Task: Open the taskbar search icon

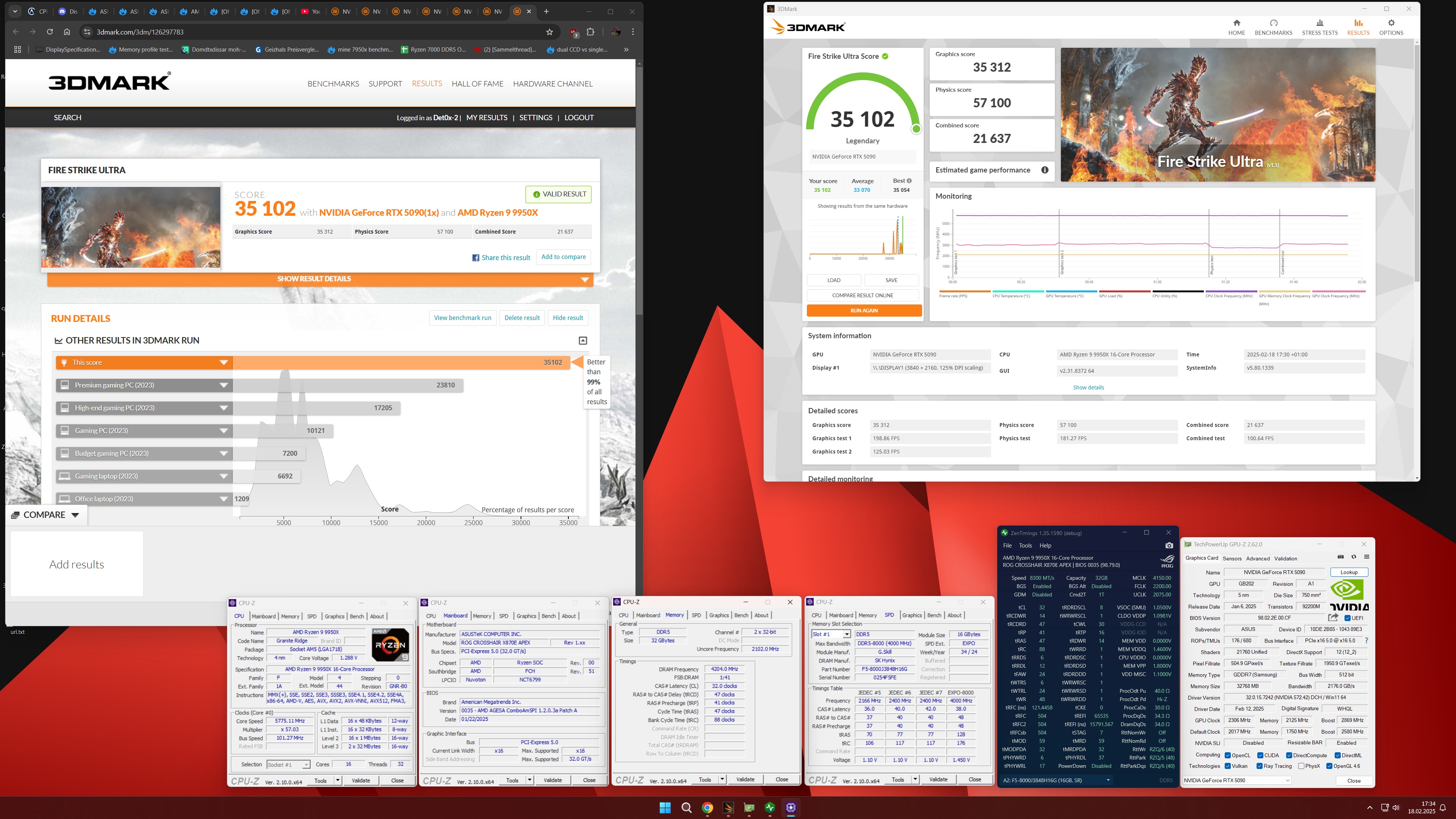Action: 686,808
